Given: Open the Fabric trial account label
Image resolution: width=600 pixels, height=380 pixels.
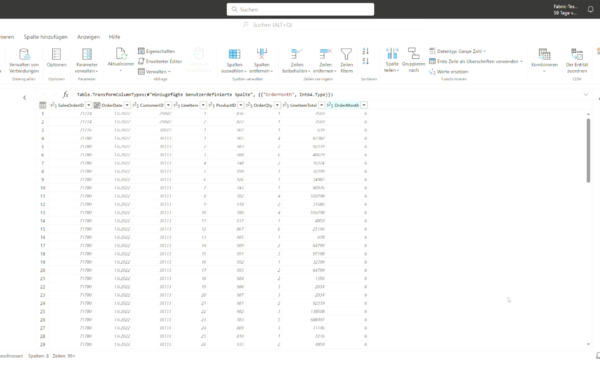Looking at the screenshot, I should (565, 10).
